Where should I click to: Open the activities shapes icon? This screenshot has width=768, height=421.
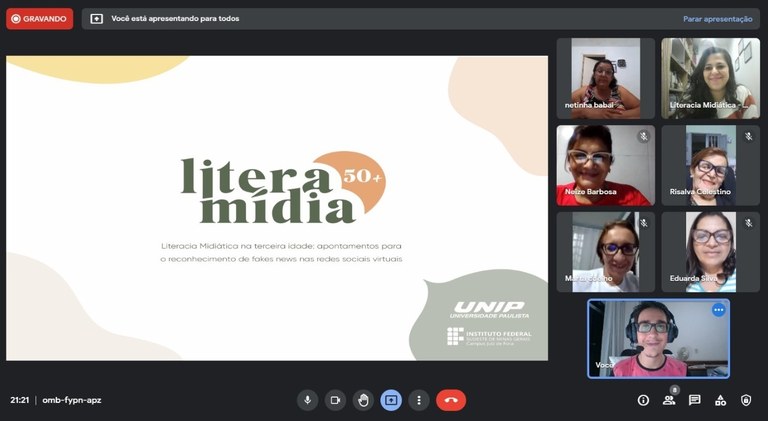tap(720, 400)
